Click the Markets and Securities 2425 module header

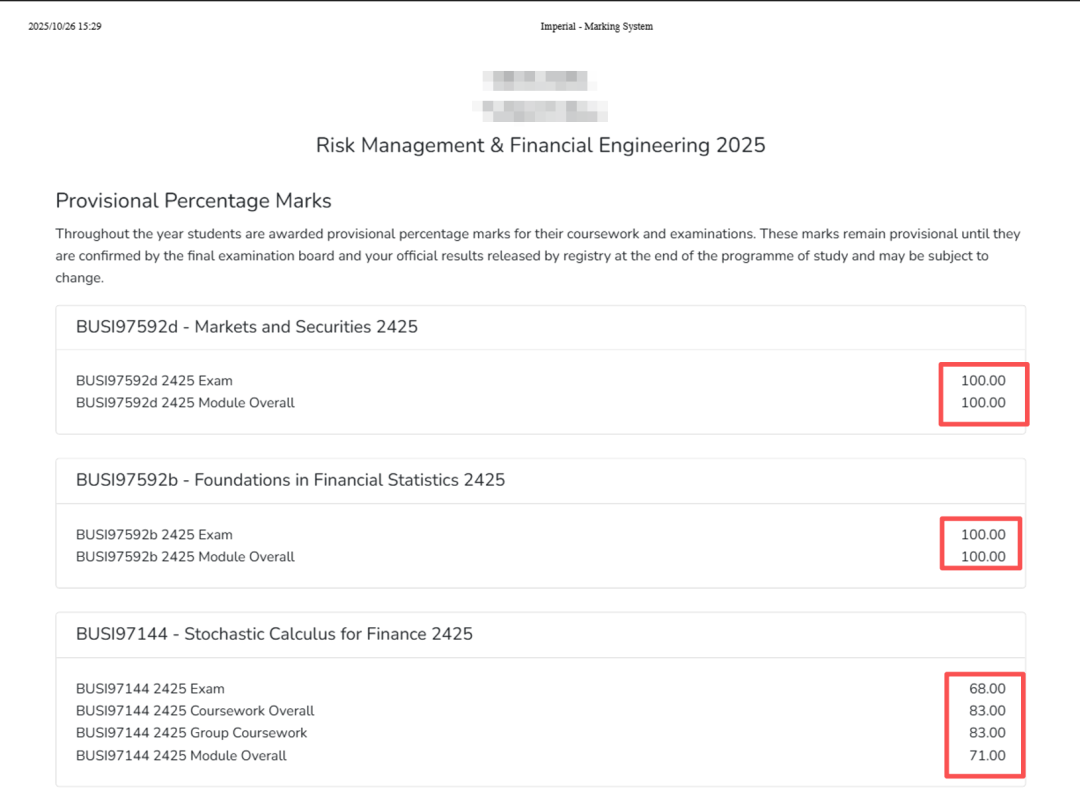tap(246, 327)
